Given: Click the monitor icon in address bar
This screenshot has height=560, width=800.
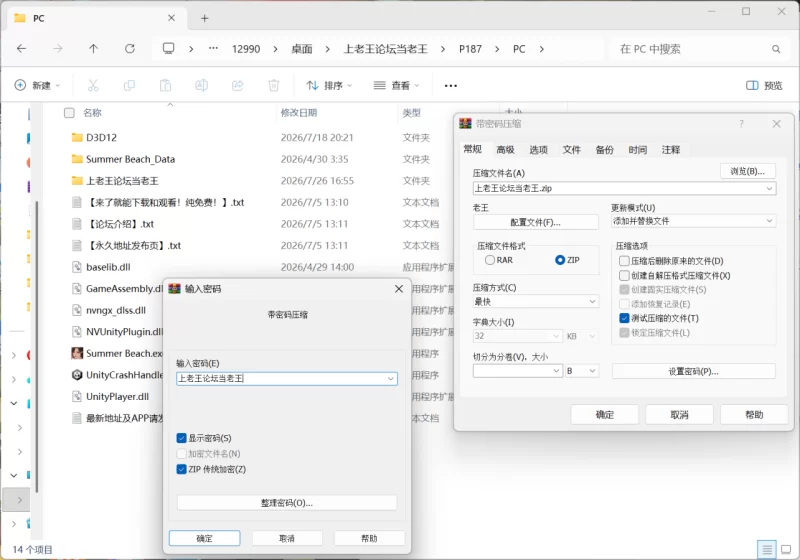Looking at the screenshot, I should [168, 48].
